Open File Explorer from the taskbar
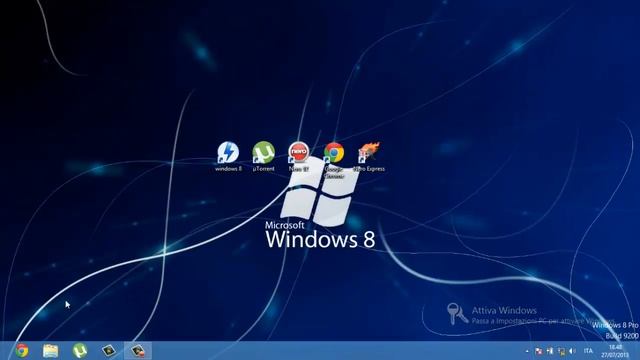Screen dimensions: 640x360 coord(51,351)
